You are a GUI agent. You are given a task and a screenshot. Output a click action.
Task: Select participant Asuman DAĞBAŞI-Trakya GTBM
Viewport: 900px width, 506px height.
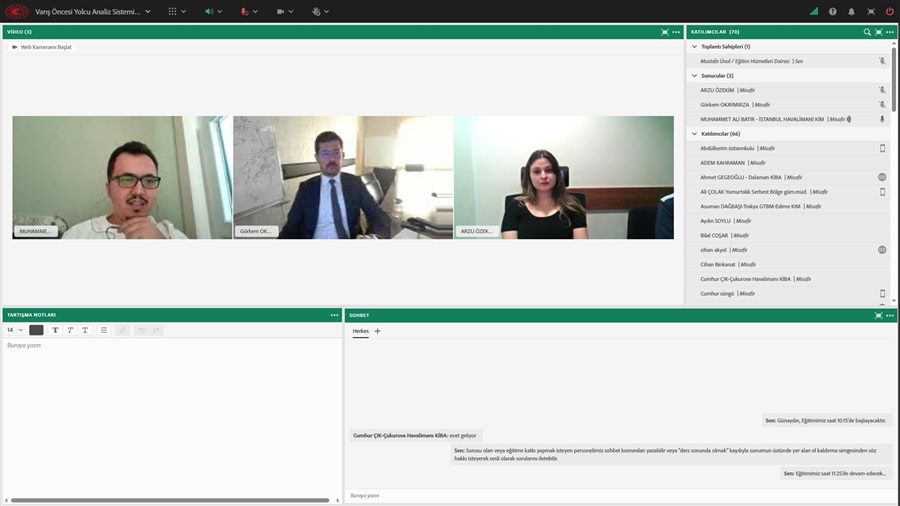788,206
